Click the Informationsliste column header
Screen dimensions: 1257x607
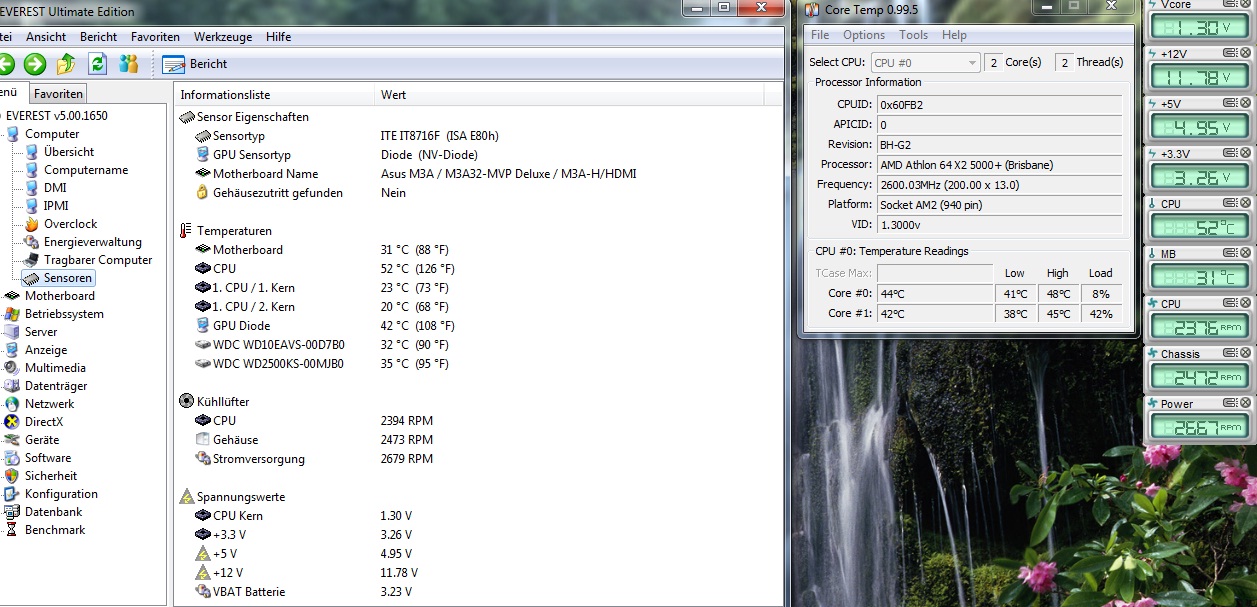coord(275,95)
